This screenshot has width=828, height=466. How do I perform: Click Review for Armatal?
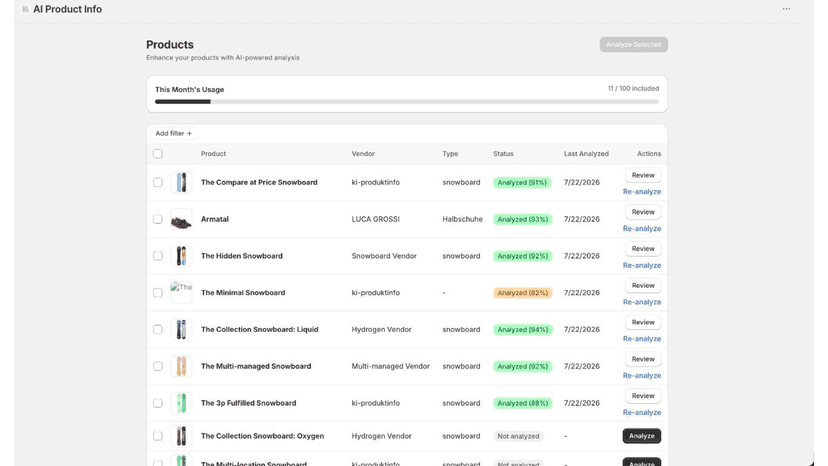point(643,212)
